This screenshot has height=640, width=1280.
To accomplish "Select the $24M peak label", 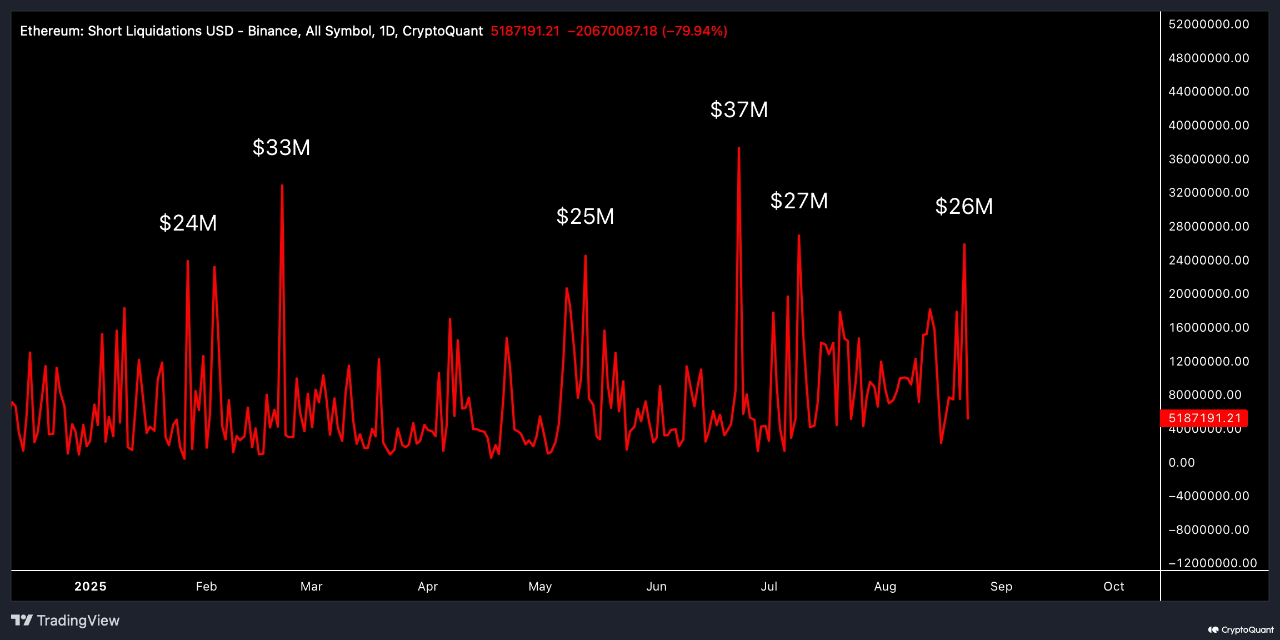I will click(x=187, y=223).
